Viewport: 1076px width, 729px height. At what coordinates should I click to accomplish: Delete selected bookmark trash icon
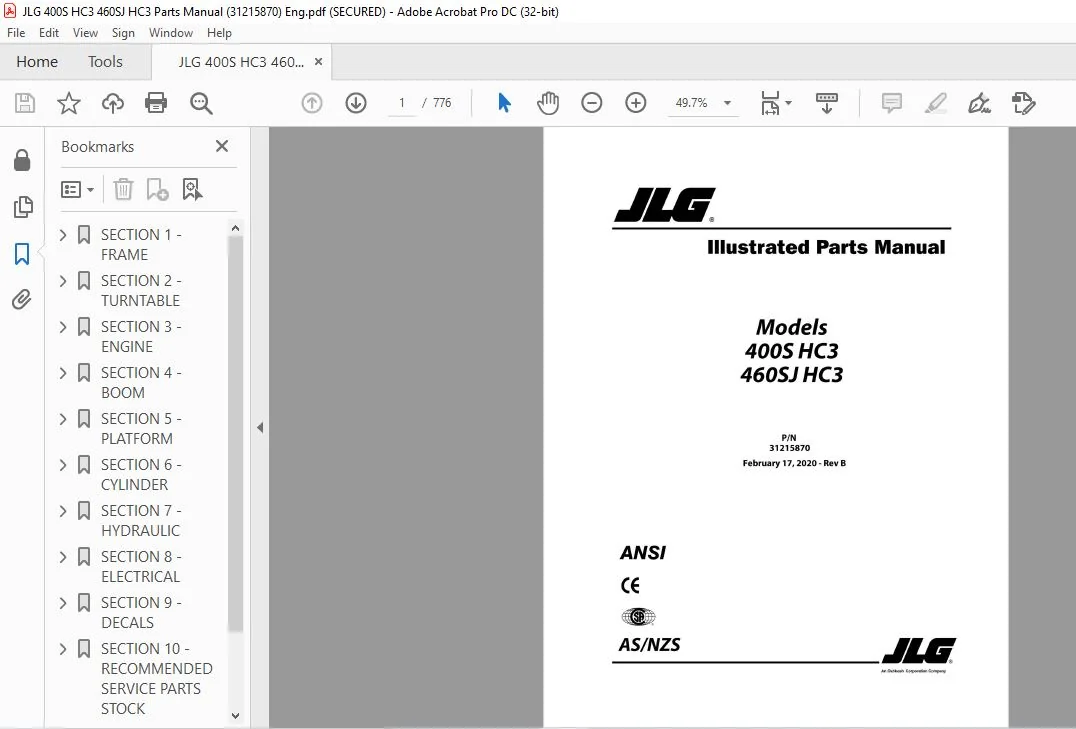(123, 189)
